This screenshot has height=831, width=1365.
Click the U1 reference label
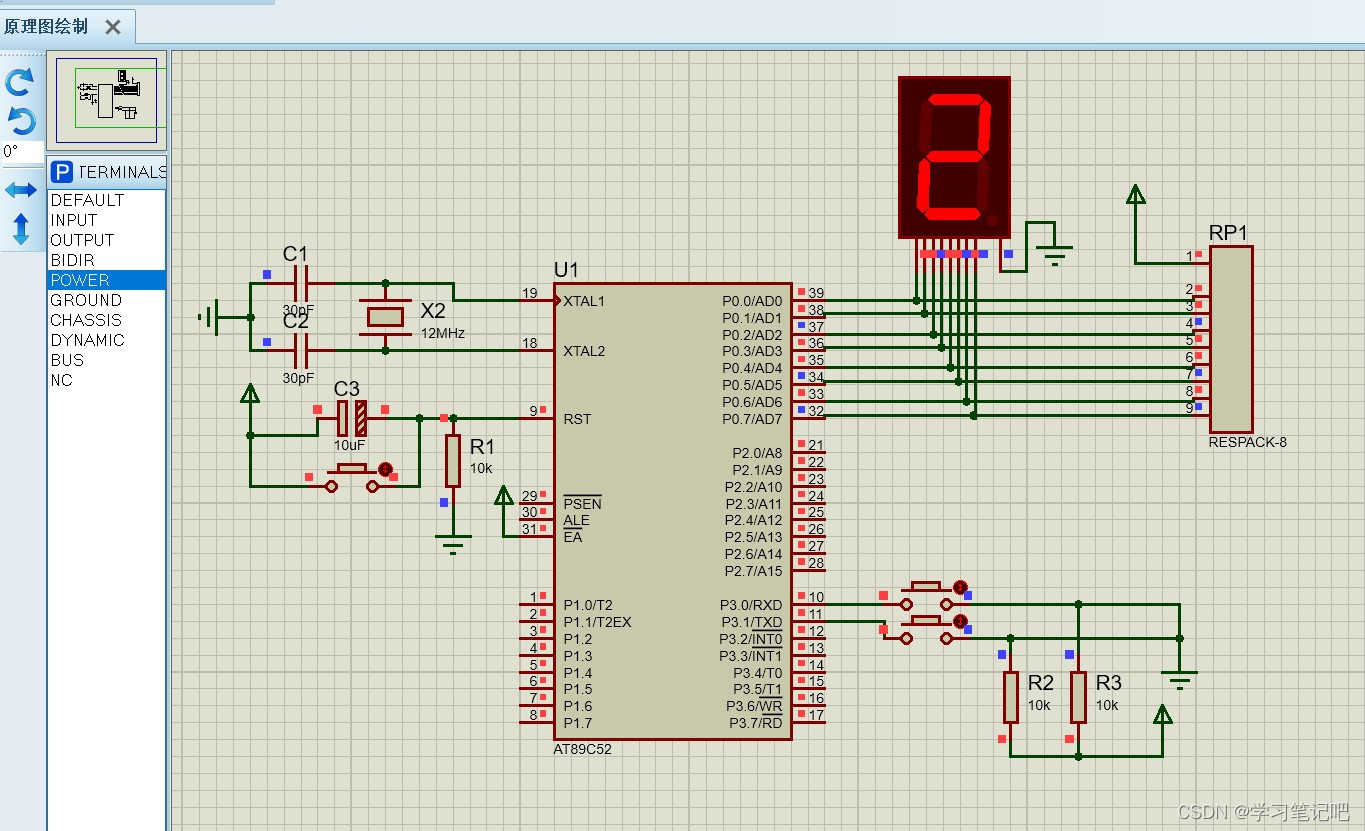566,270
